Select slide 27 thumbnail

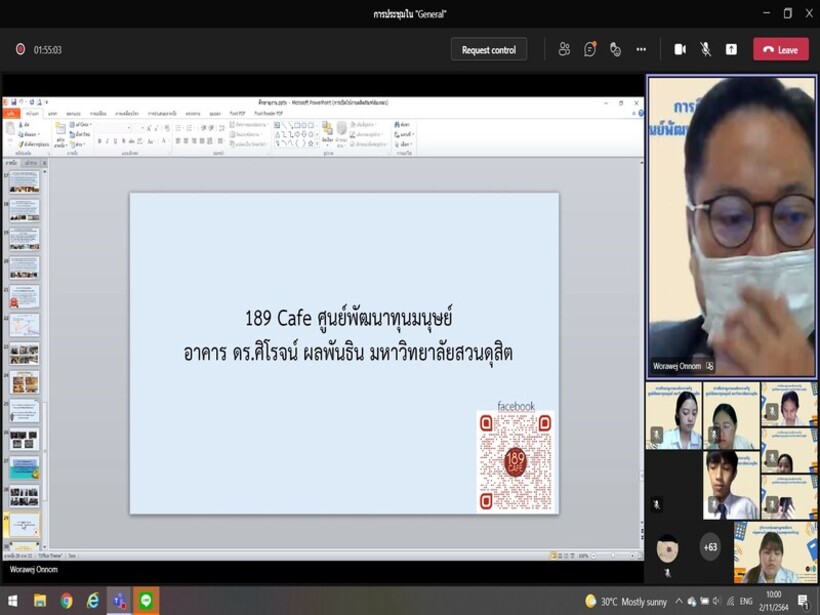coord(24,468)
